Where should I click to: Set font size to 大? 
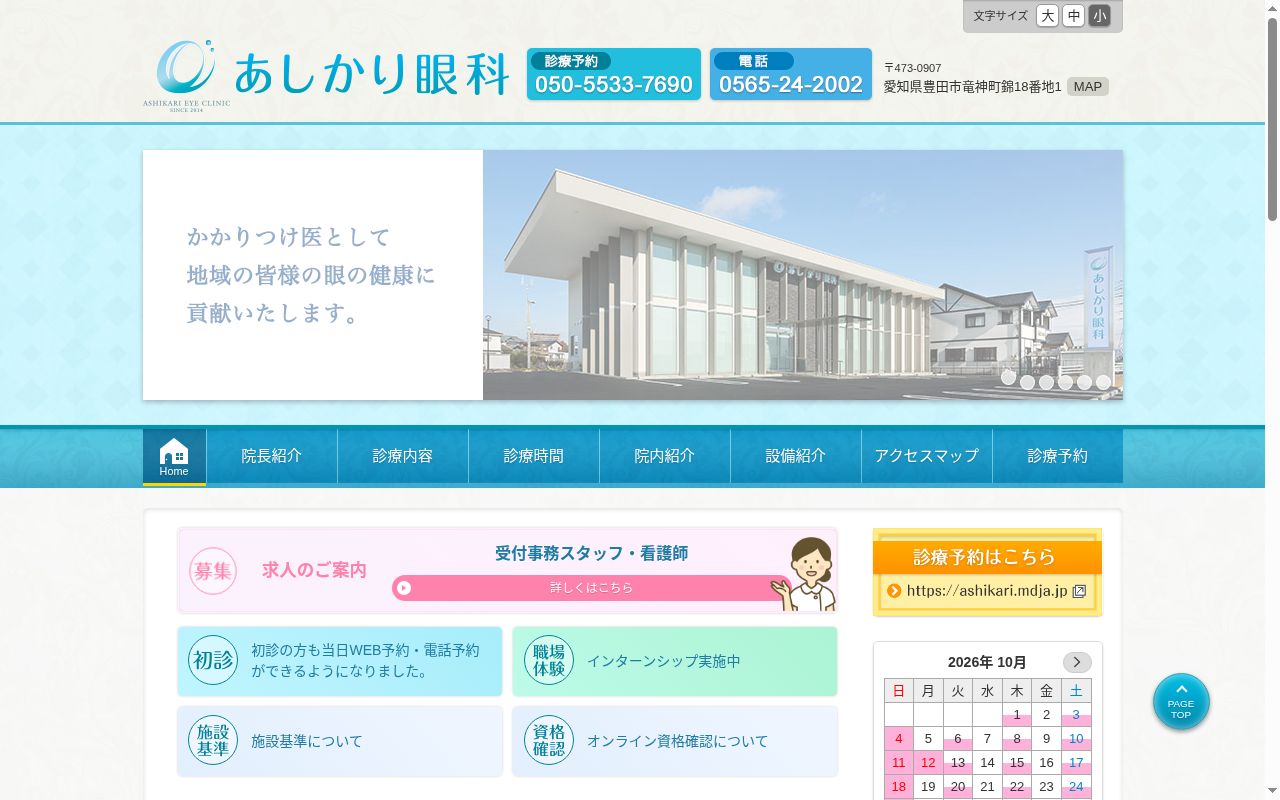(x=1047, y=16)
